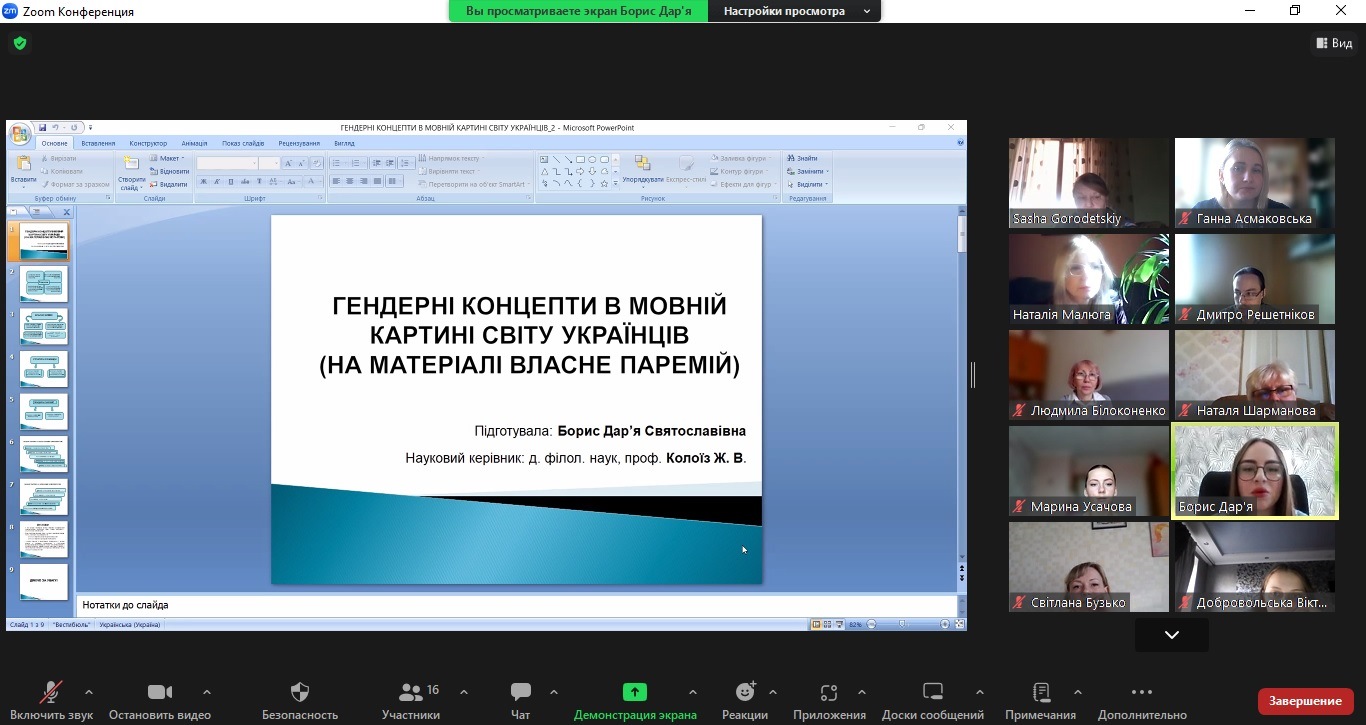
Task: Open the Участники list
Action: 411,700
